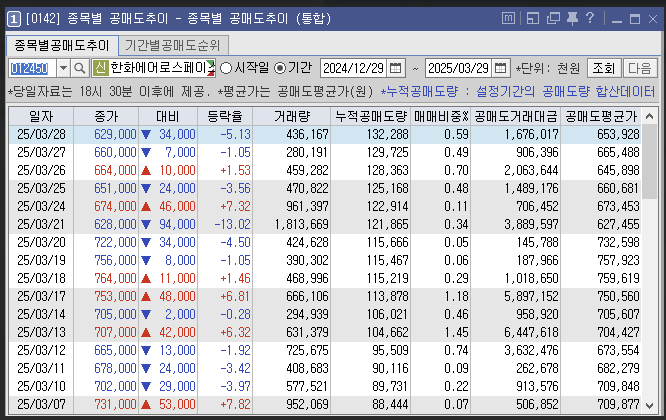Click change value 13,000 on 25/03/12
This screenshot has width=666, height=420.
[177, 350]
